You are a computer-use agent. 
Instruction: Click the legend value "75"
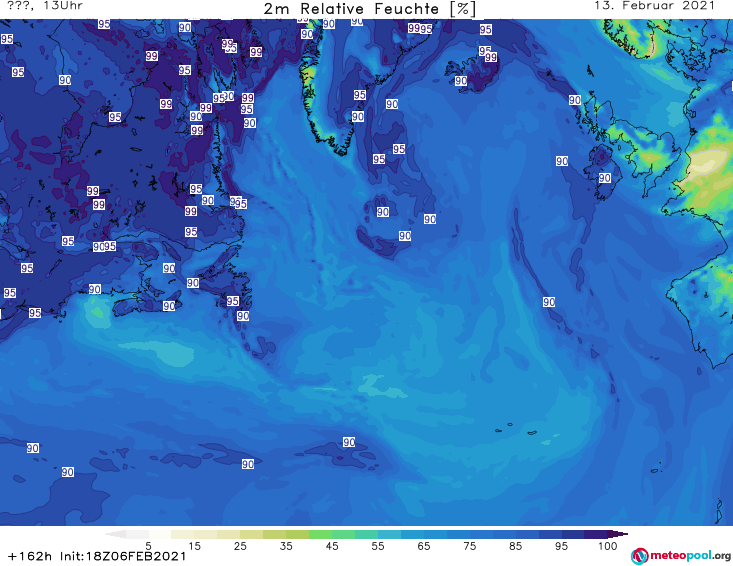point(470,546)
